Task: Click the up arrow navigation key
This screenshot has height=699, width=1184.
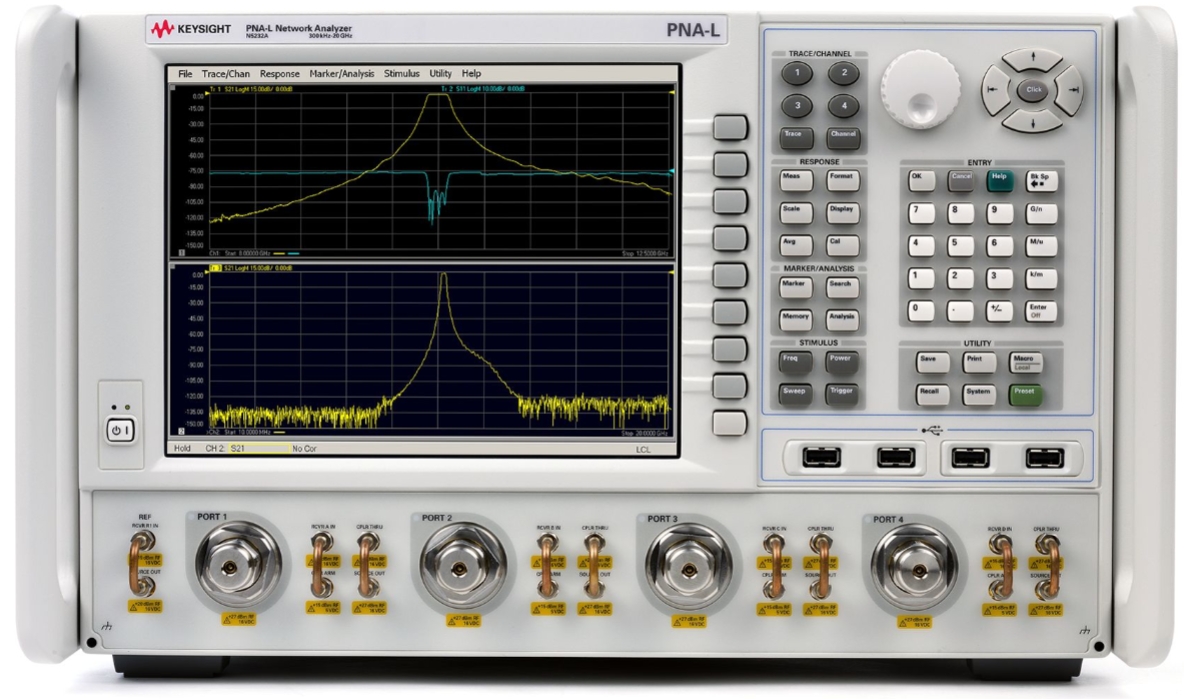Action: (1033, 60)
